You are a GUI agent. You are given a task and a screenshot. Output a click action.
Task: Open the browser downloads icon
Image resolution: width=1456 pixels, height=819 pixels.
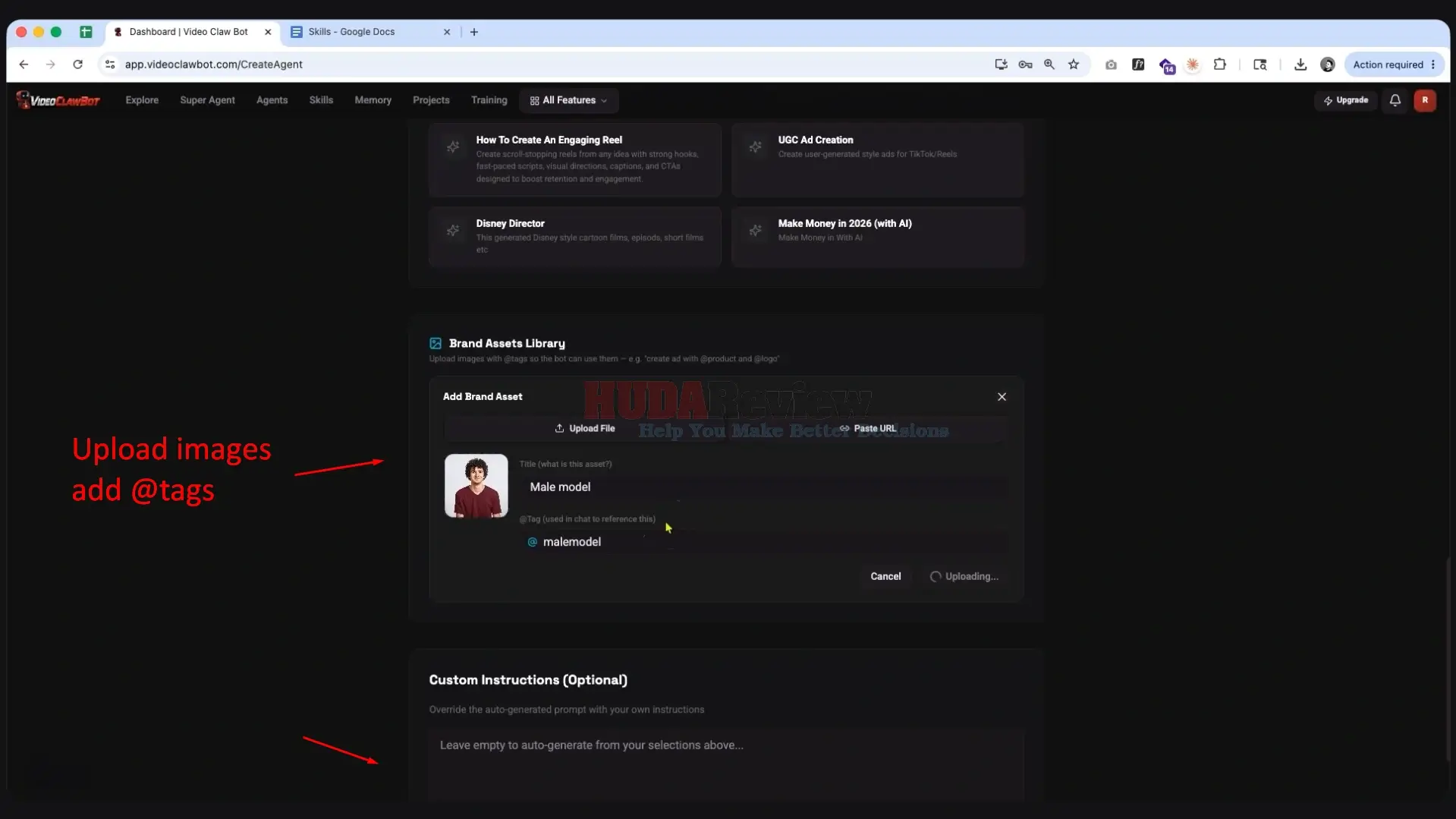pyautogui.click(x=1300, y=65)
